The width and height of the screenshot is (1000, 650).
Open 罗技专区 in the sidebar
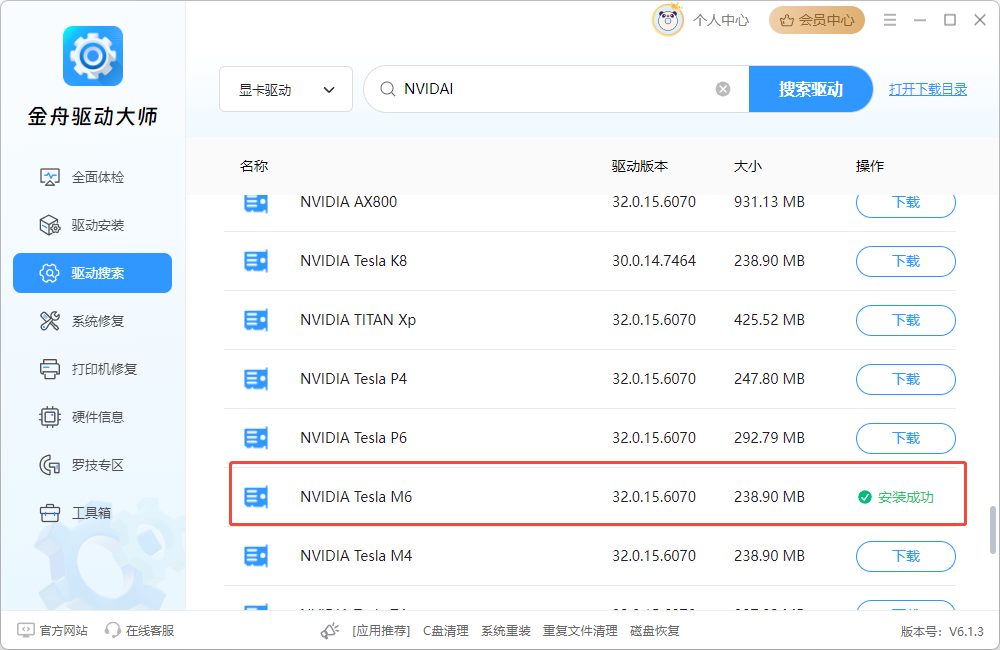92,465
